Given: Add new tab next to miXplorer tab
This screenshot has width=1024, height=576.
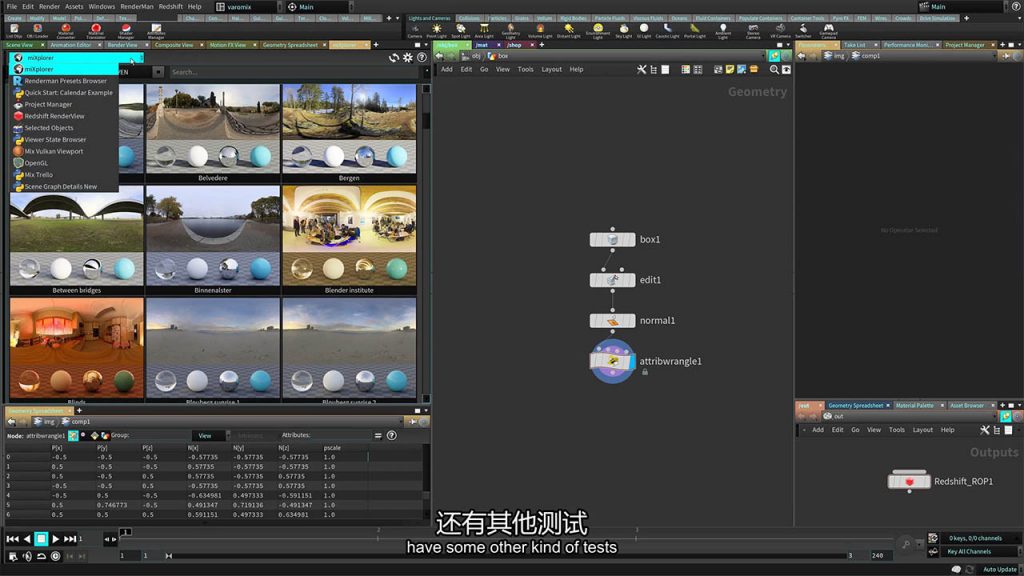Looking at the screenshot, I should 376,45.
